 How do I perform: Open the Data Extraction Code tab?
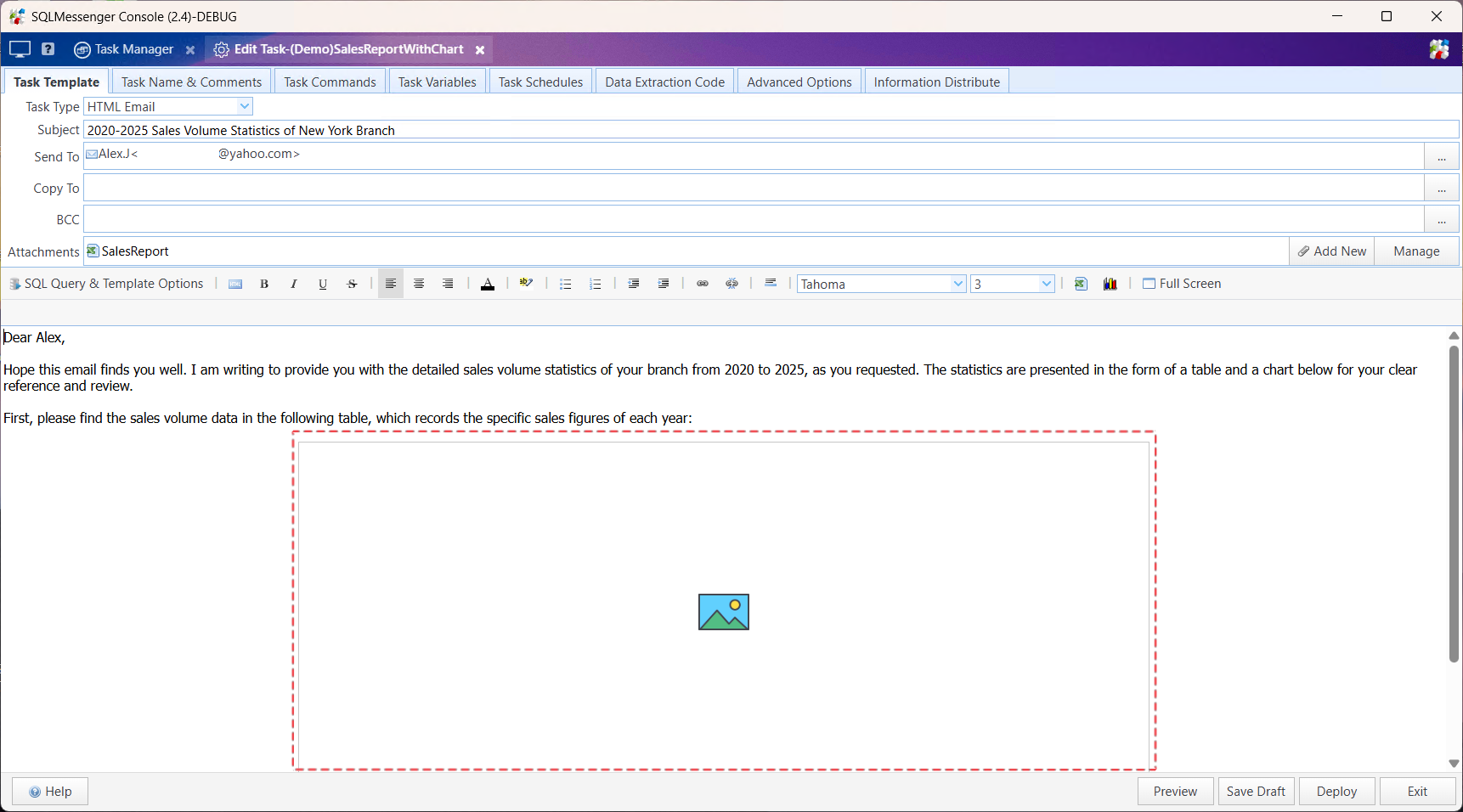[x=664, y=82]
